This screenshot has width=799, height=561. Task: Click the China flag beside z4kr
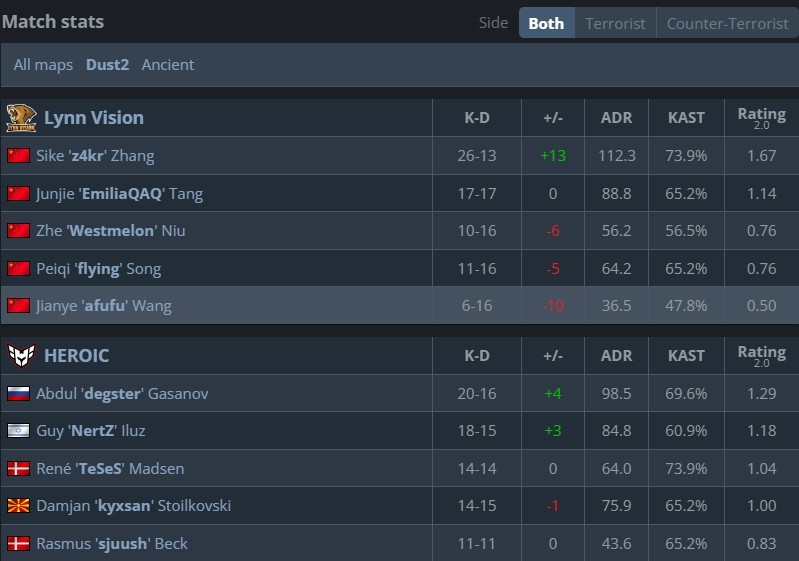[x=18, y=156]
